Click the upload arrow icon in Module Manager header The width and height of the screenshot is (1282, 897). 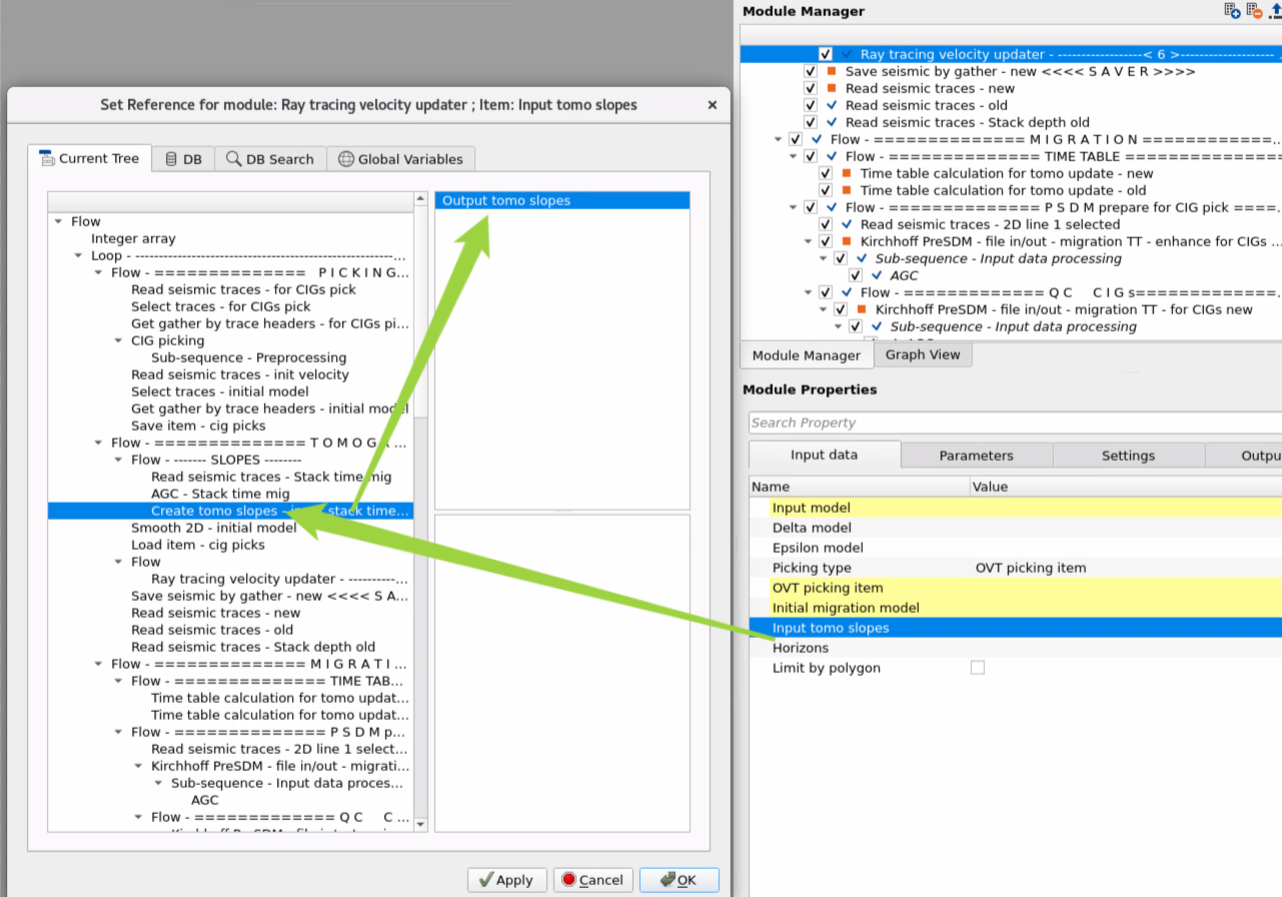tap(1275, 11)
